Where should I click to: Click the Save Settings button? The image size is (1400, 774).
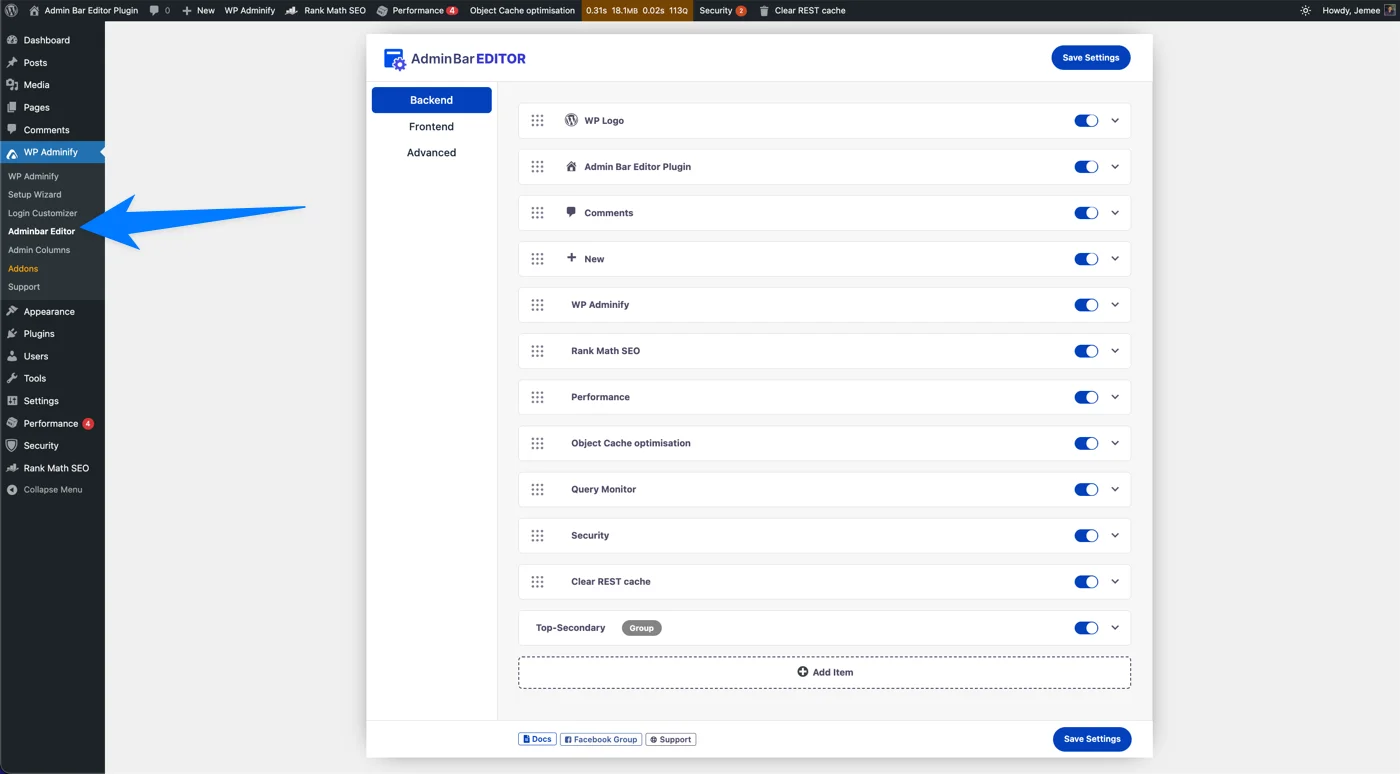pos(1090,57)
